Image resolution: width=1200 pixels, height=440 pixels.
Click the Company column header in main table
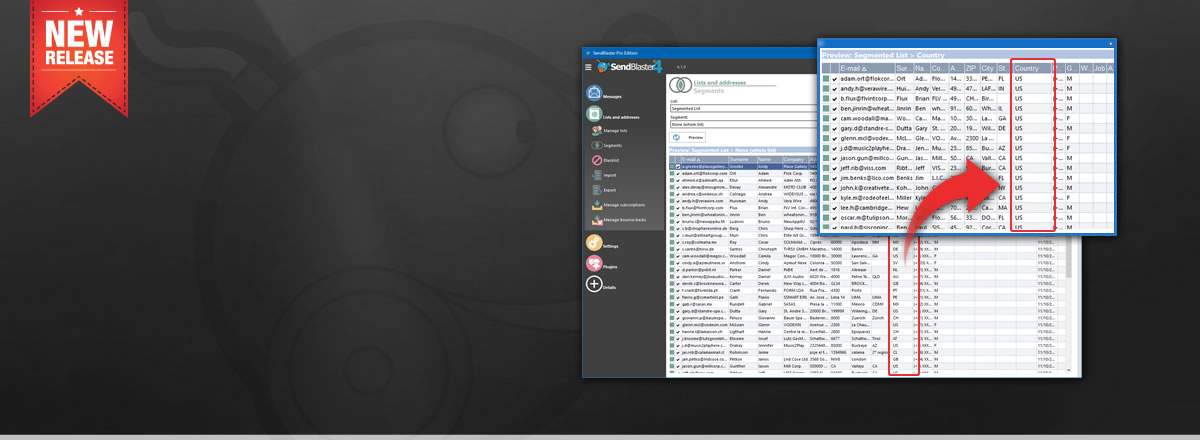pos(795,159)
